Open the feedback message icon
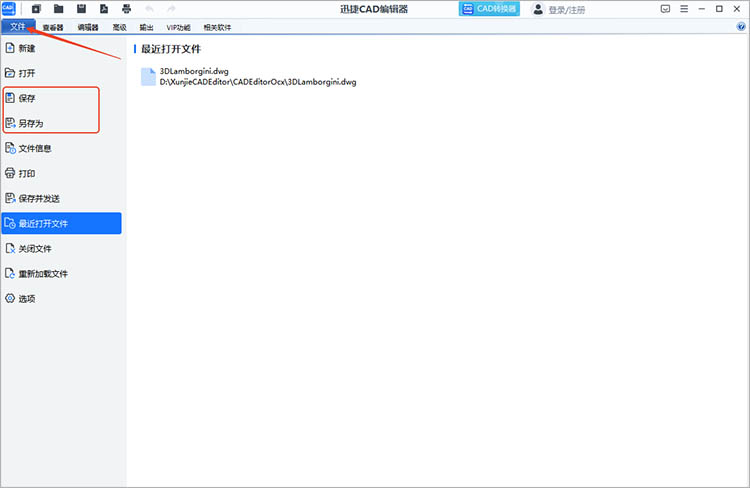Image resolution: width=750 pixels, height=488 pixels. tap(665, 9)
